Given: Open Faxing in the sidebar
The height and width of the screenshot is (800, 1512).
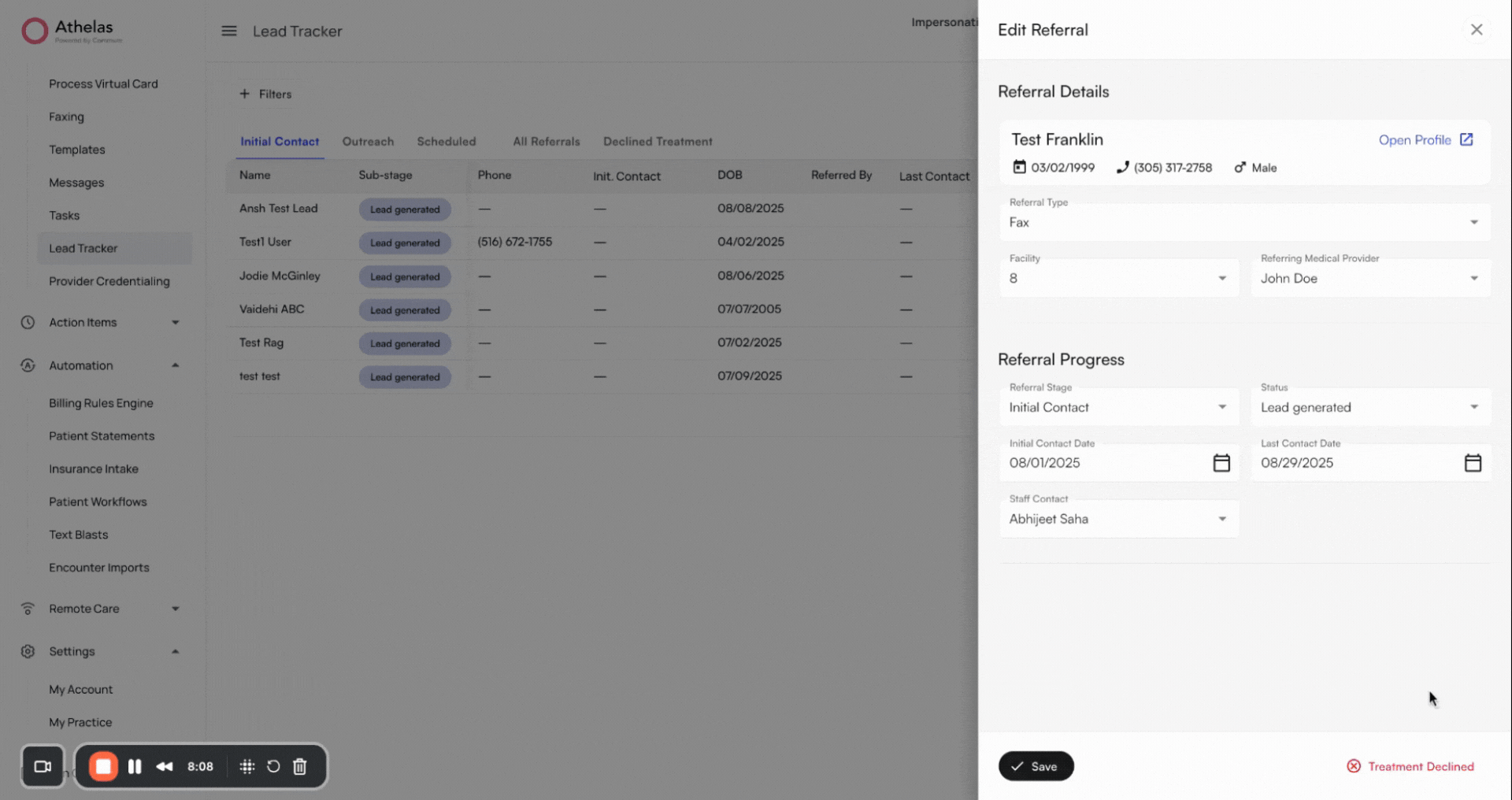Looking at the screenshot, I should point(66,117).
